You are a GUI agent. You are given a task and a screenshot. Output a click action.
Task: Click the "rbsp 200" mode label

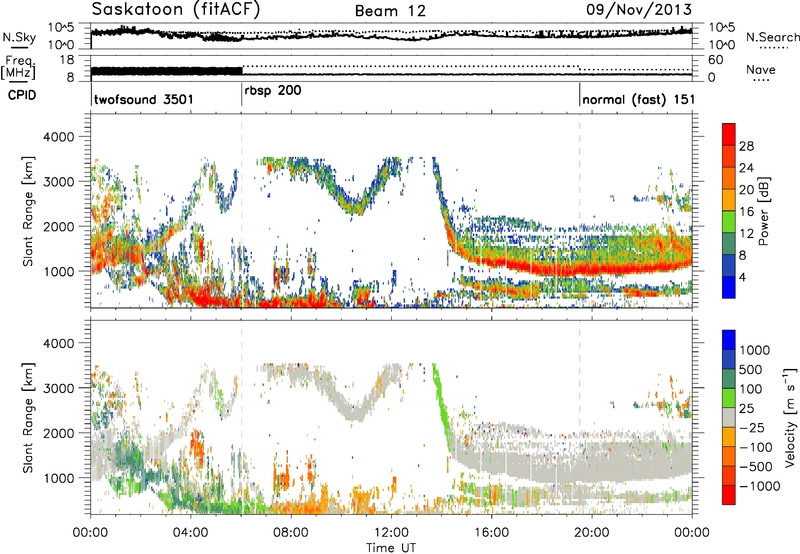click(x=273, y=91)
